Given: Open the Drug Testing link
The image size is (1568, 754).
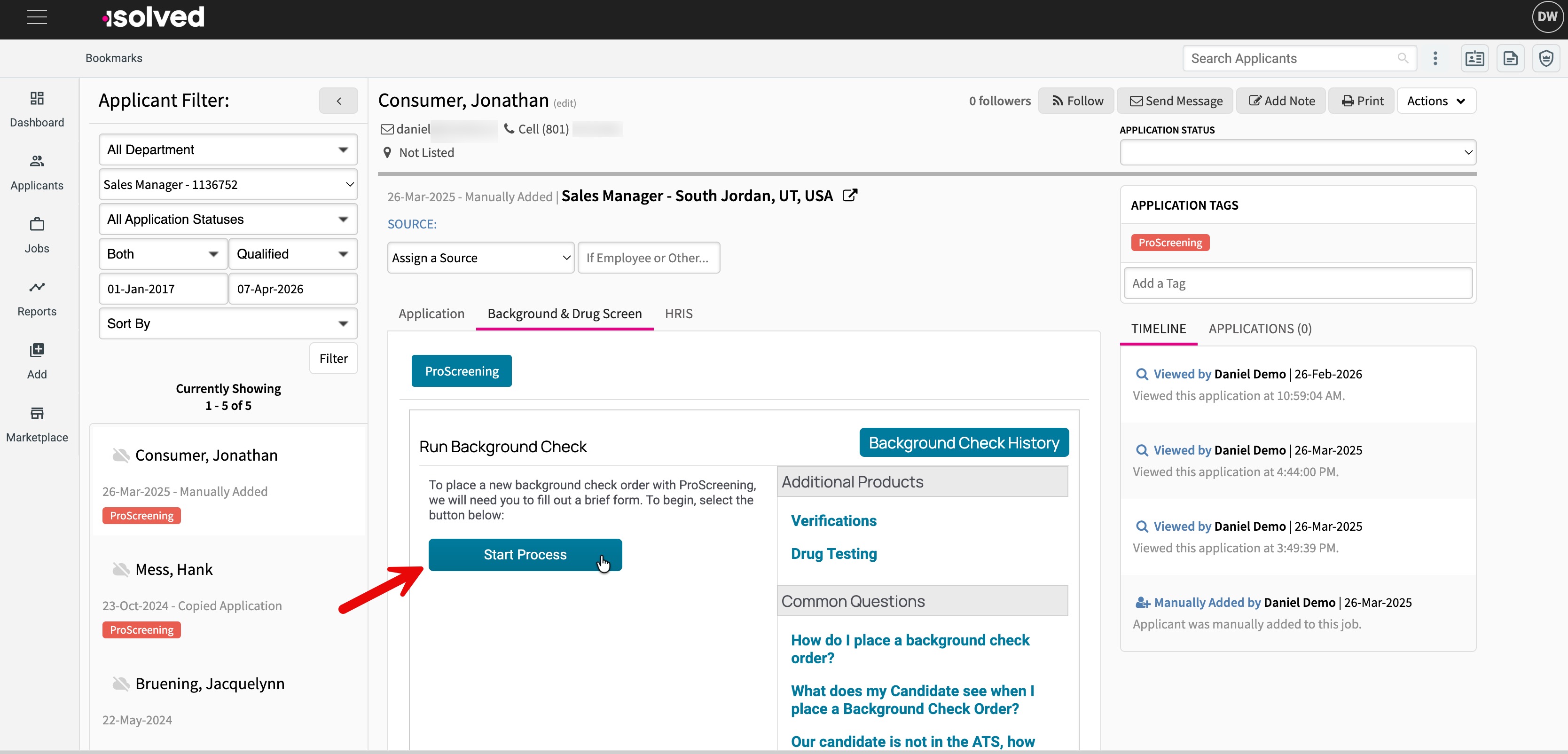Looking at the screenshot, I should click(833, 554).
